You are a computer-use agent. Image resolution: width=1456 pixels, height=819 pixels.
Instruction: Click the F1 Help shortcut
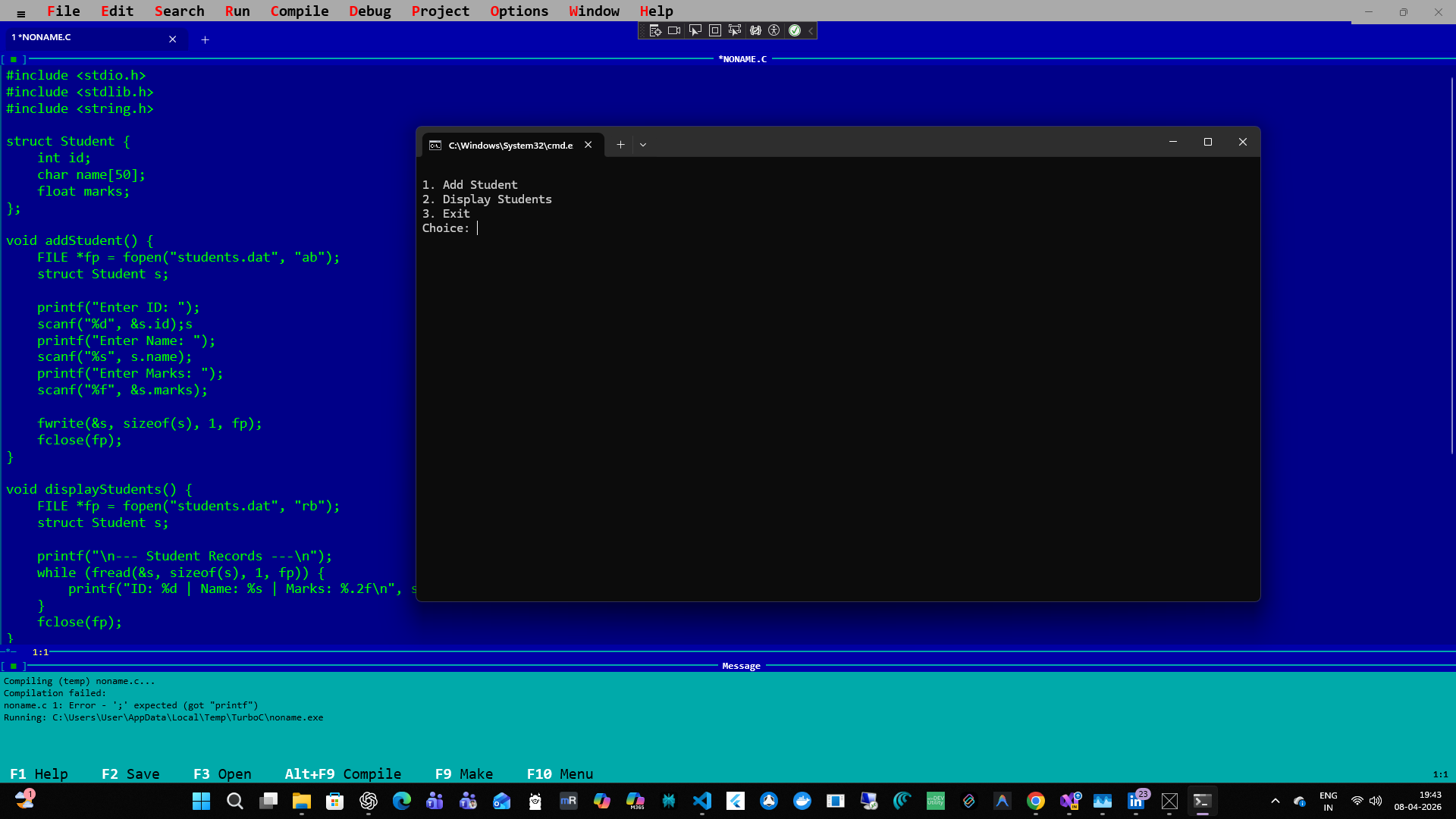tap(39, 773)
